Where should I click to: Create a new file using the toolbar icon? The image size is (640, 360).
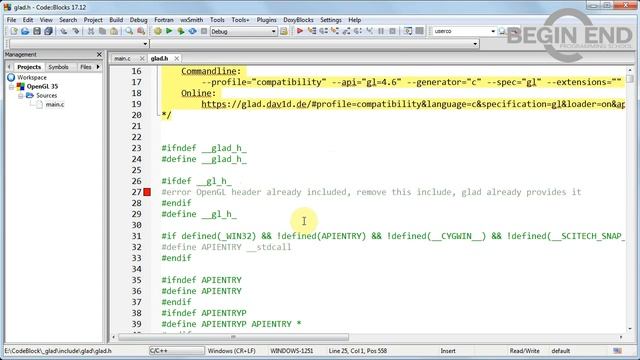tap(14, 31)
